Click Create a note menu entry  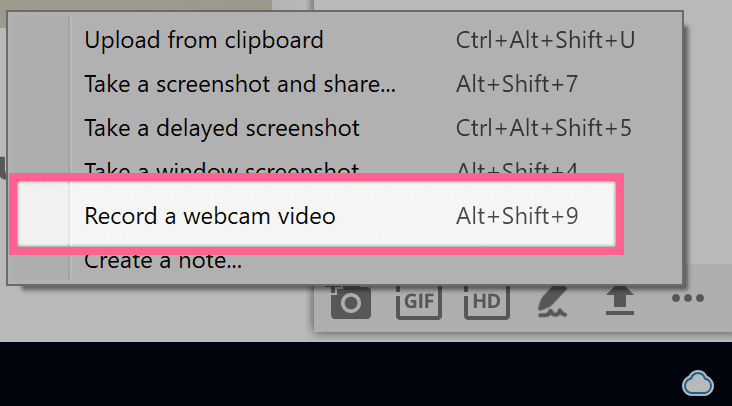163,263
